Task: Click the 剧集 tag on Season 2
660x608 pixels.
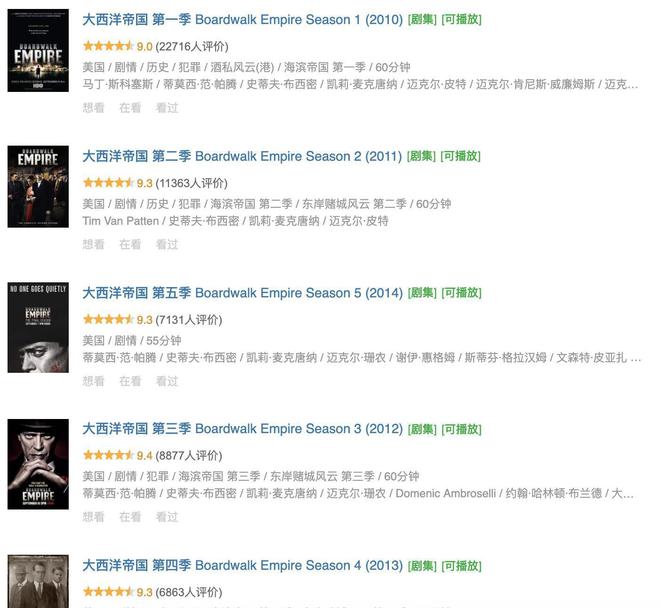Action: coord(421,156)
